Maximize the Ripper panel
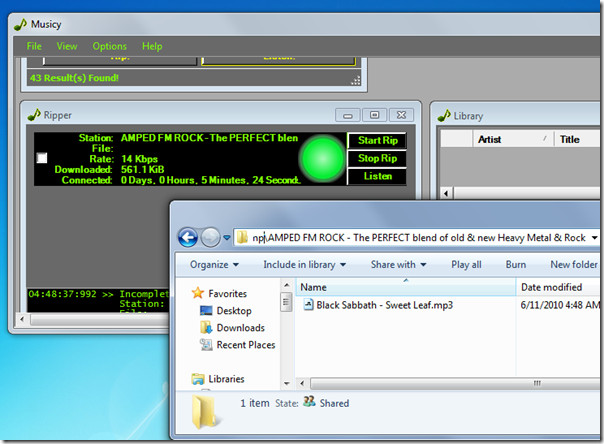604x444 pixels. click(x=374, y=115)
